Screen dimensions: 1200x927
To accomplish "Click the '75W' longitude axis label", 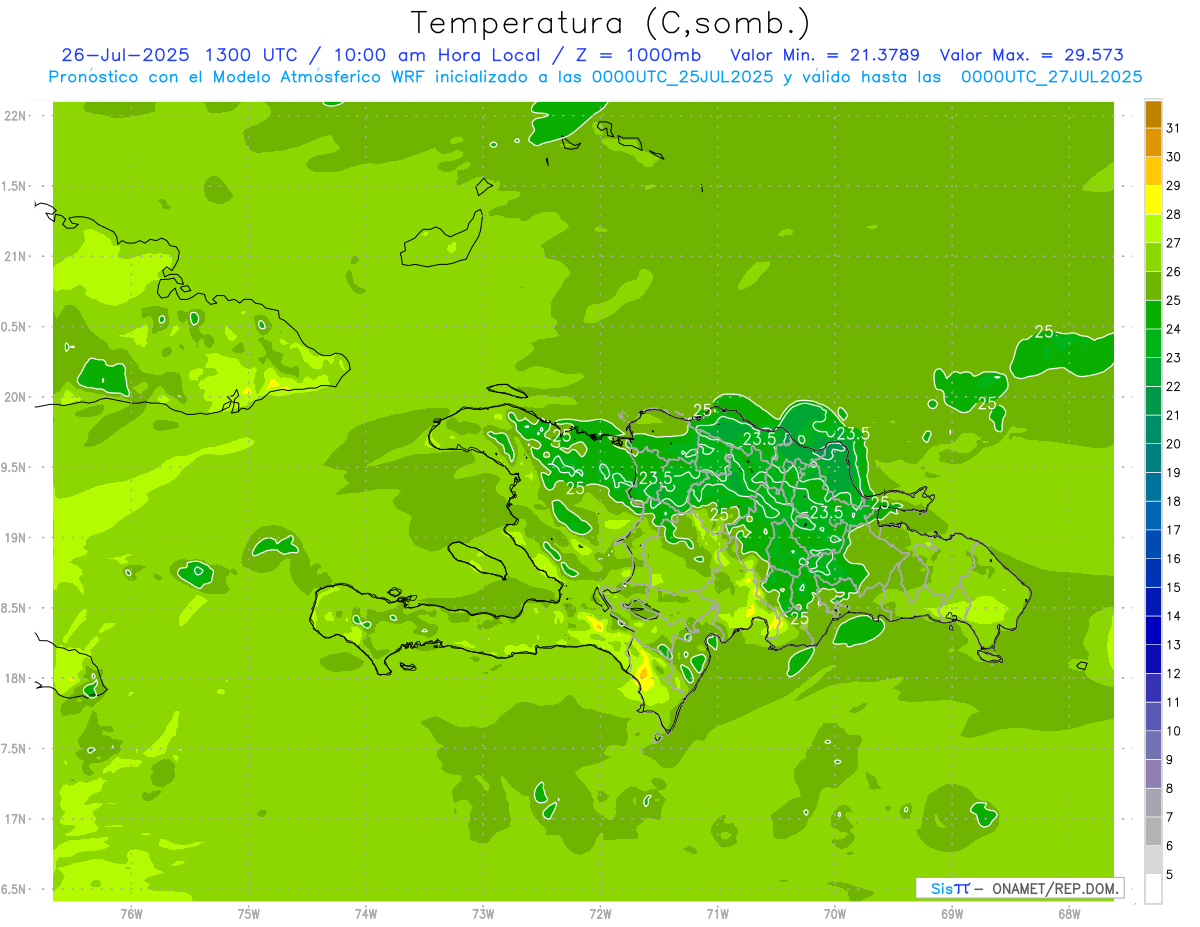I will pos(249,914).
